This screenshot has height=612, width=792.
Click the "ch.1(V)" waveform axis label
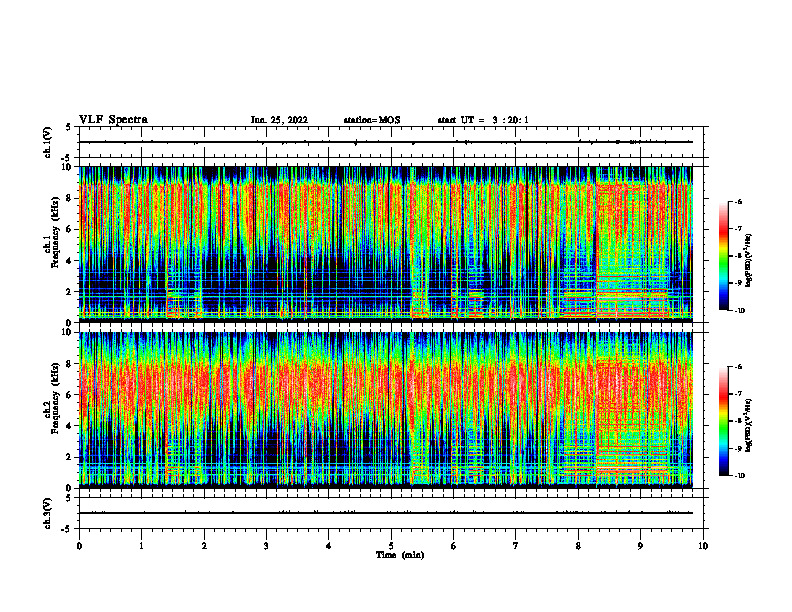(47, 142)
